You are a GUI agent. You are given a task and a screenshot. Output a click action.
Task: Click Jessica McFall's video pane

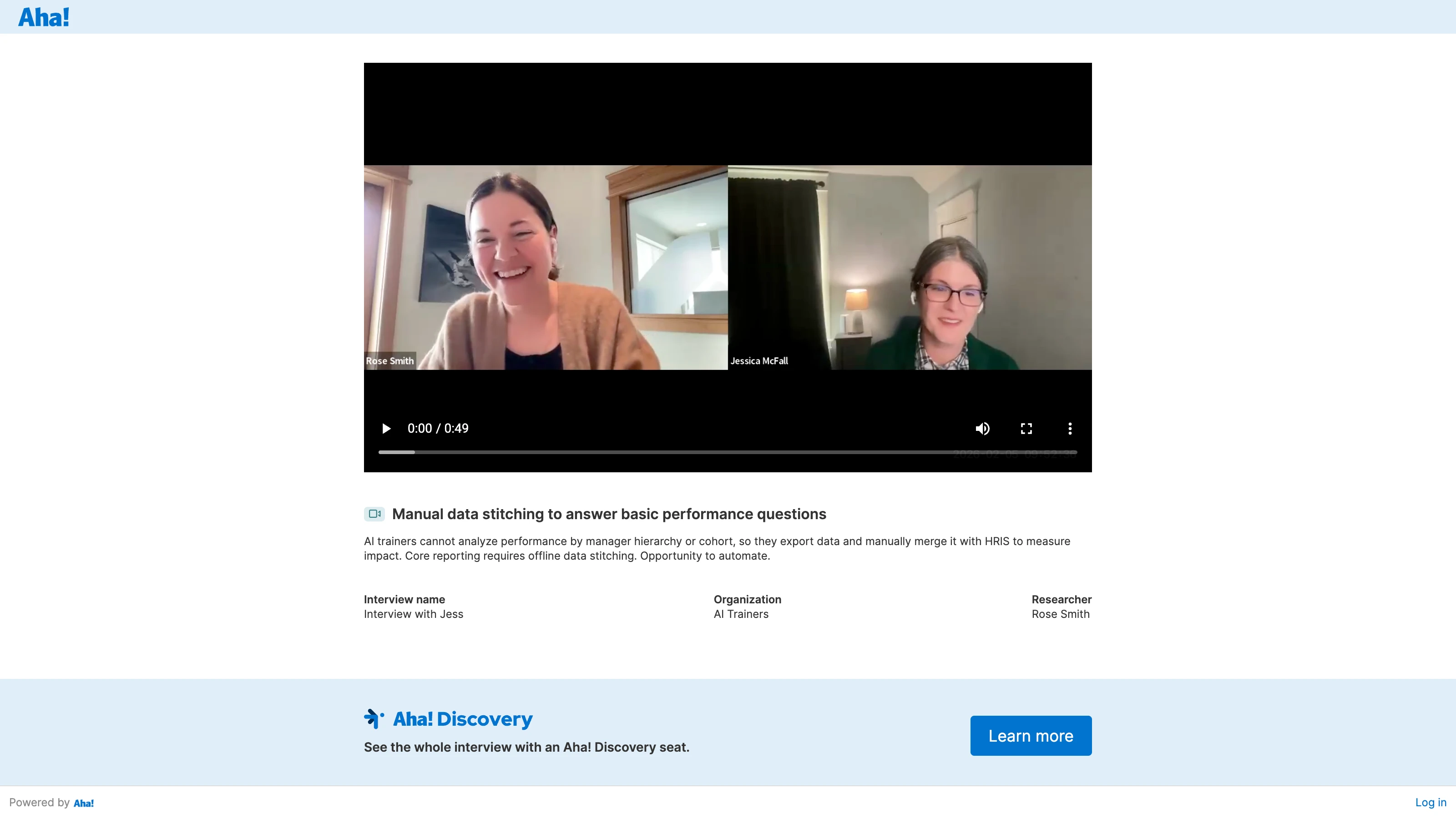[x=910, y=268]
